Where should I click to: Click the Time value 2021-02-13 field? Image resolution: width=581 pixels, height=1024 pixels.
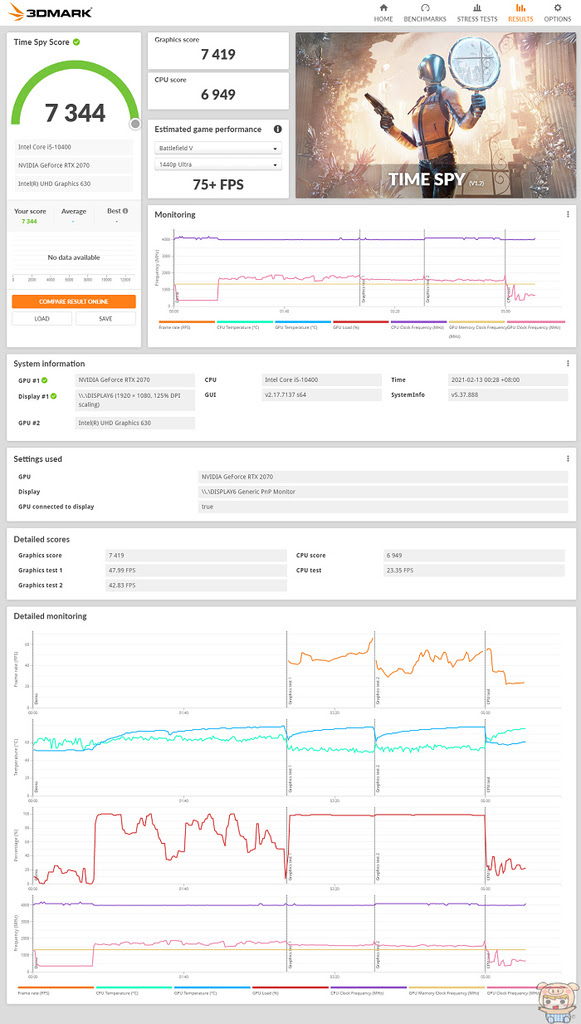tap(507, 379)
